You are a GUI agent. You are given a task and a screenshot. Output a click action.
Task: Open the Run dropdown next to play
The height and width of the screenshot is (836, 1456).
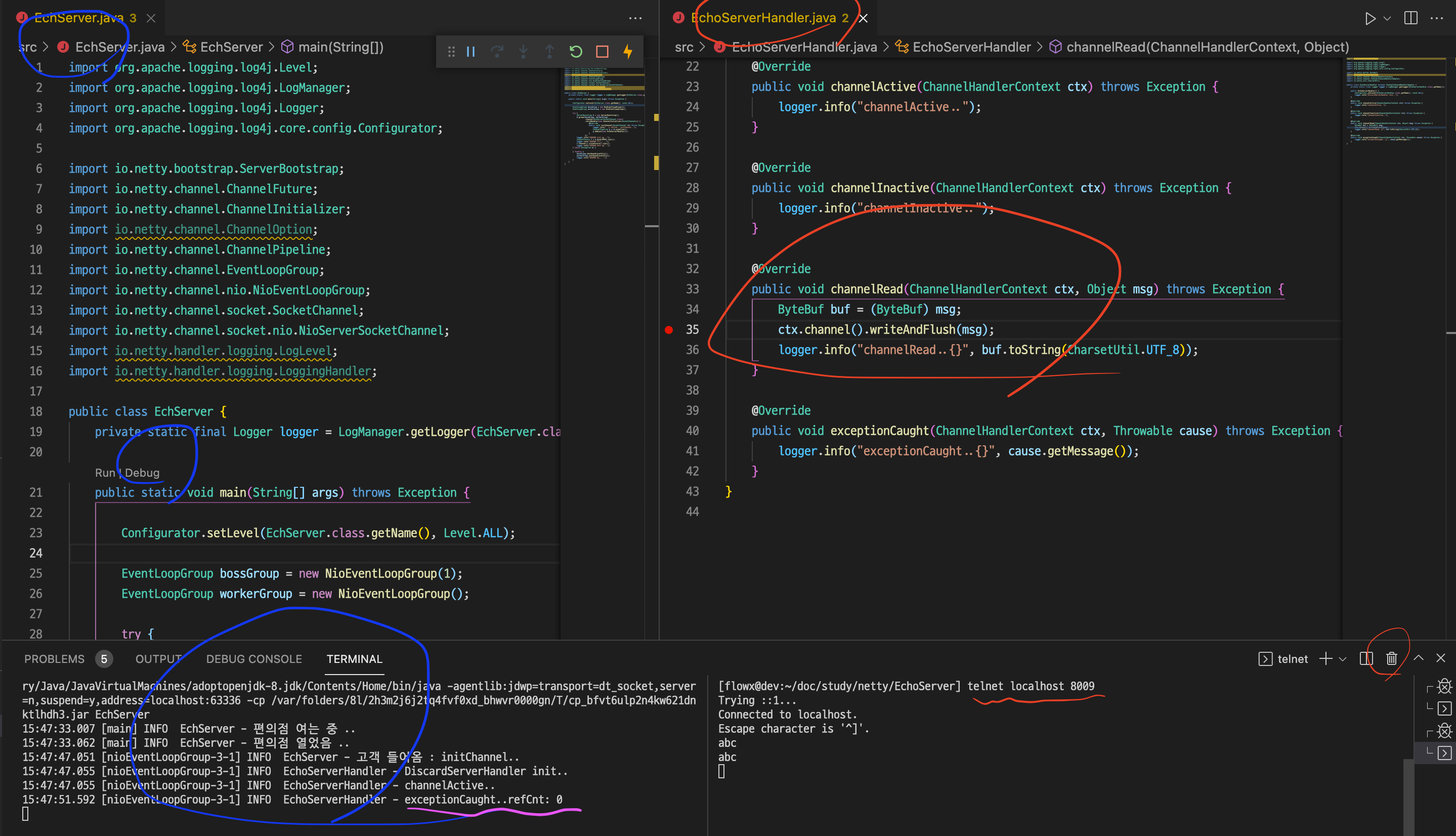click(1387, 18)
